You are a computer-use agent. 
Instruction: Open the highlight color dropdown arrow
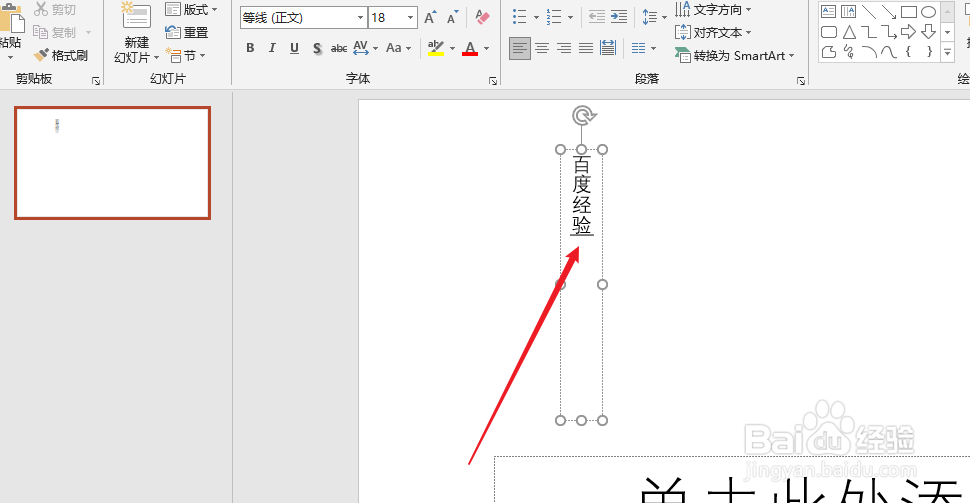[452, 48]
